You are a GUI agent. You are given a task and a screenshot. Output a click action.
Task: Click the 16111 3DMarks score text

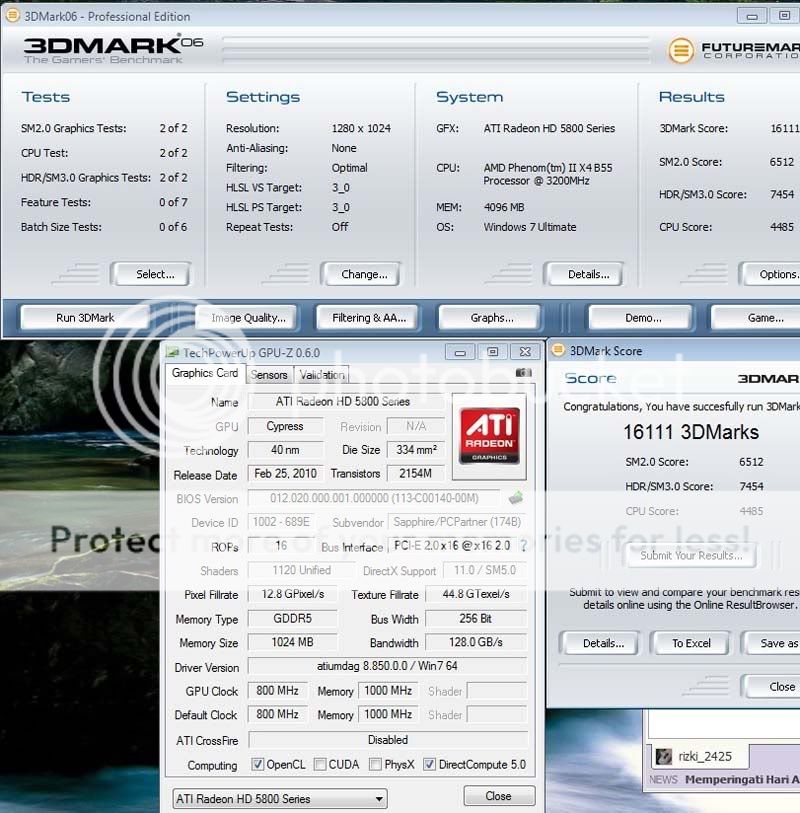(x=691, y=432)
